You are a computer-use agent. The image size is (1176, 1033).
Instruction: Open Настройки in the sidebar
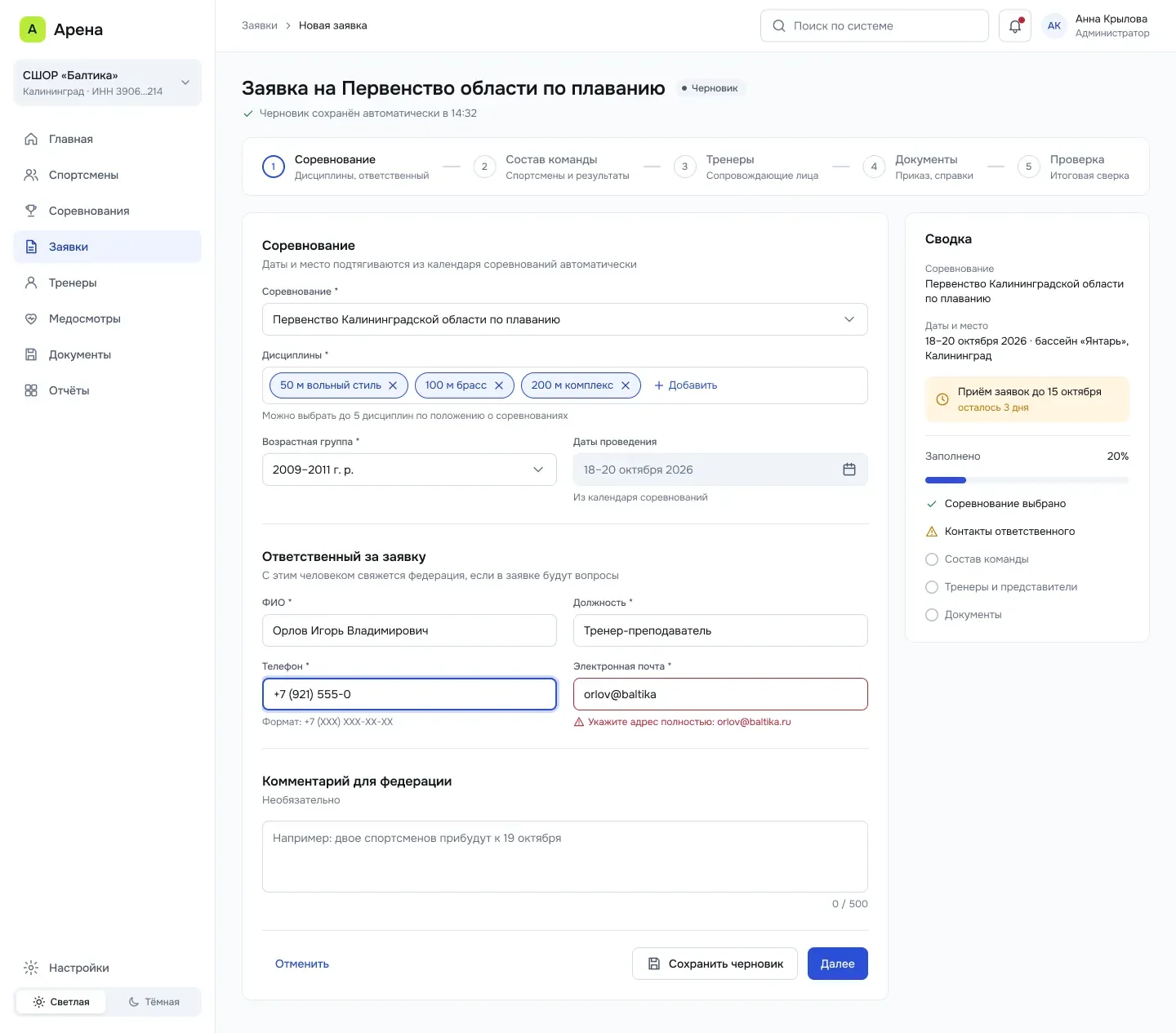(107, 968)
